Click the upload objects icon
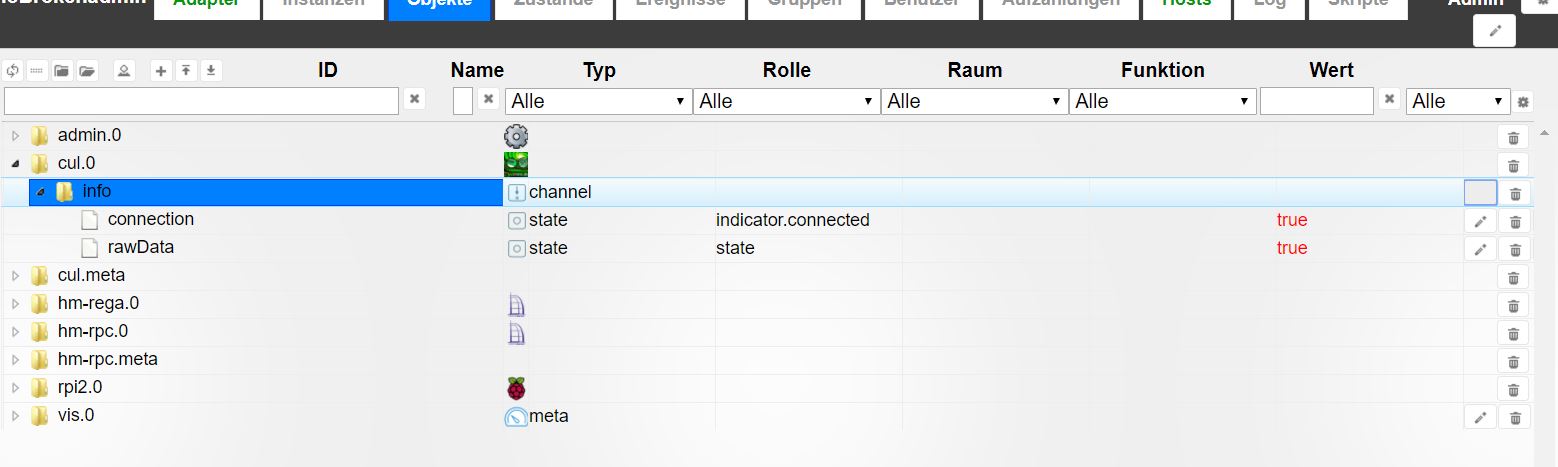The width and height of the screenshot is (1558, 467). [x=186, y=70]
